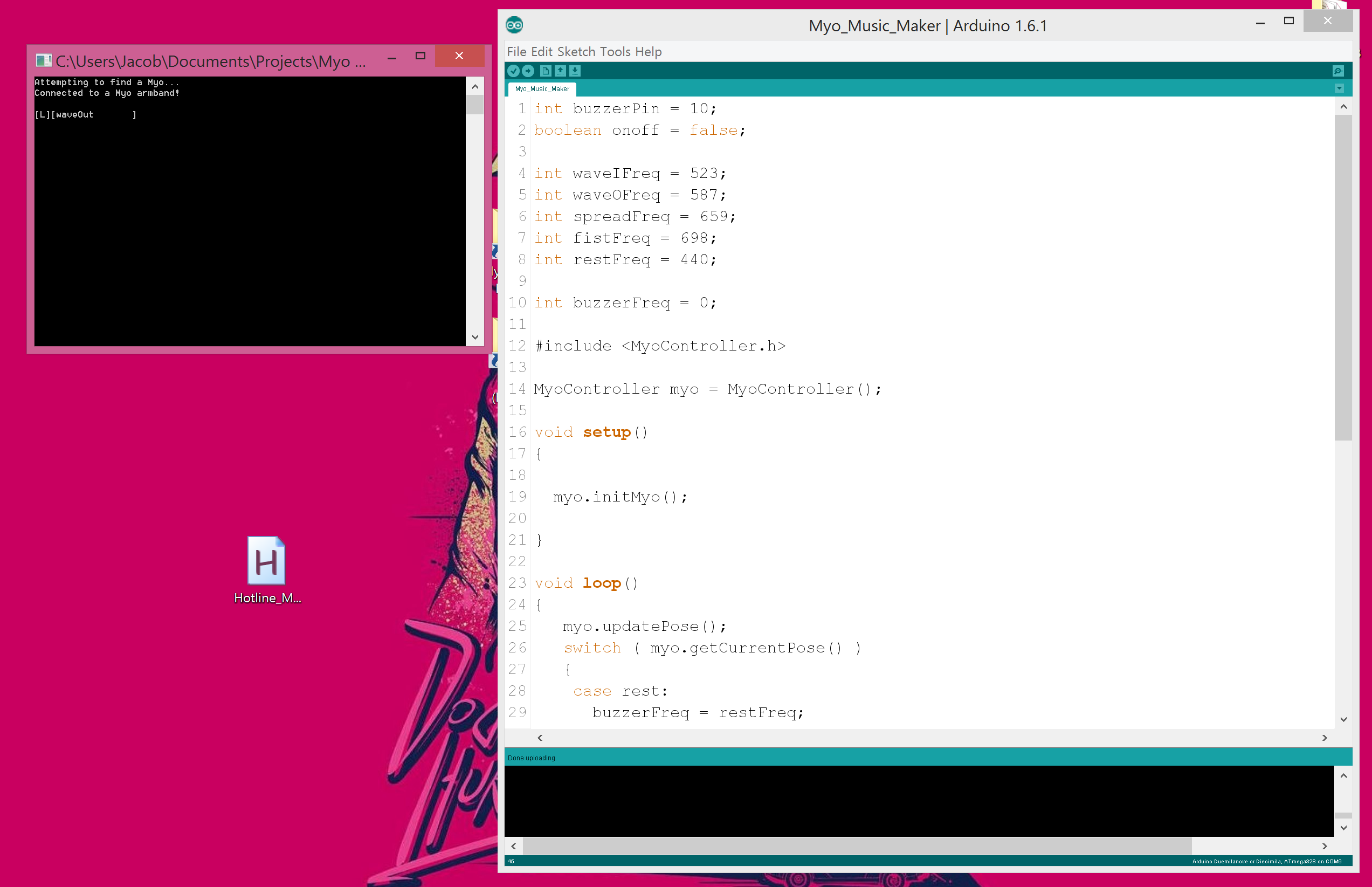The height and width of the screenshot is (887, 1372).
Task: Open the File menu
Action: [516, 52]
